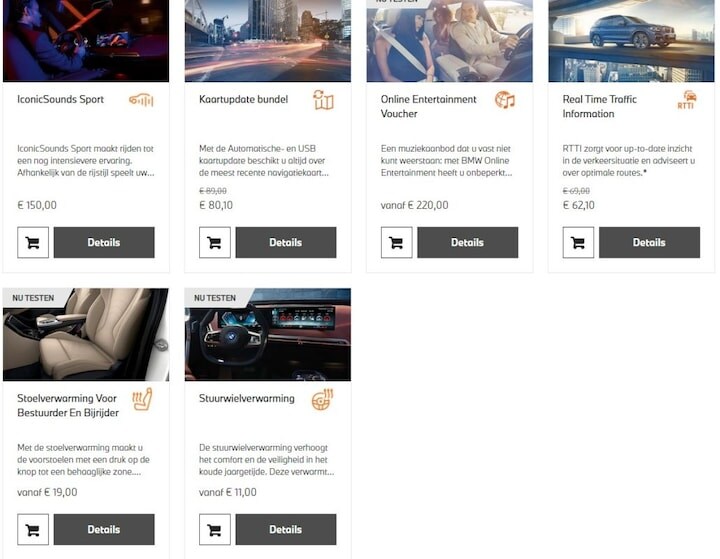Open Details for Online Entertainment Voucher

468,242
